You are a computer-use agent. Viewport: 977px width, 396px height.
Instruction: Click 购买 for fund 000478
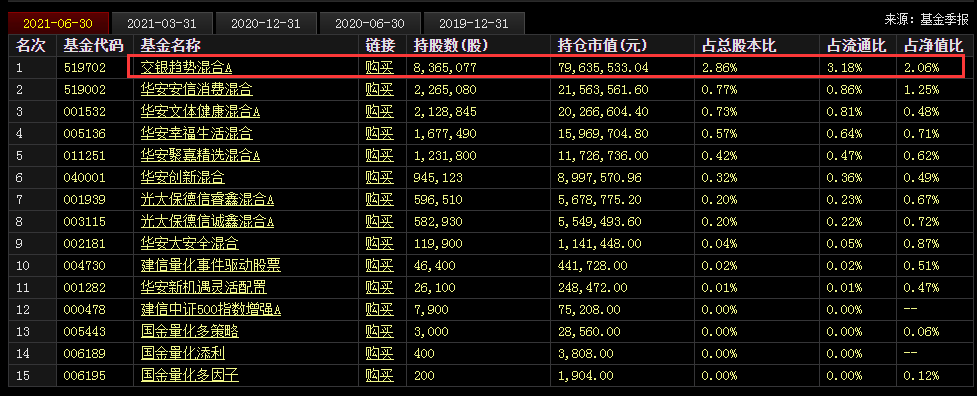pos(379,310)
